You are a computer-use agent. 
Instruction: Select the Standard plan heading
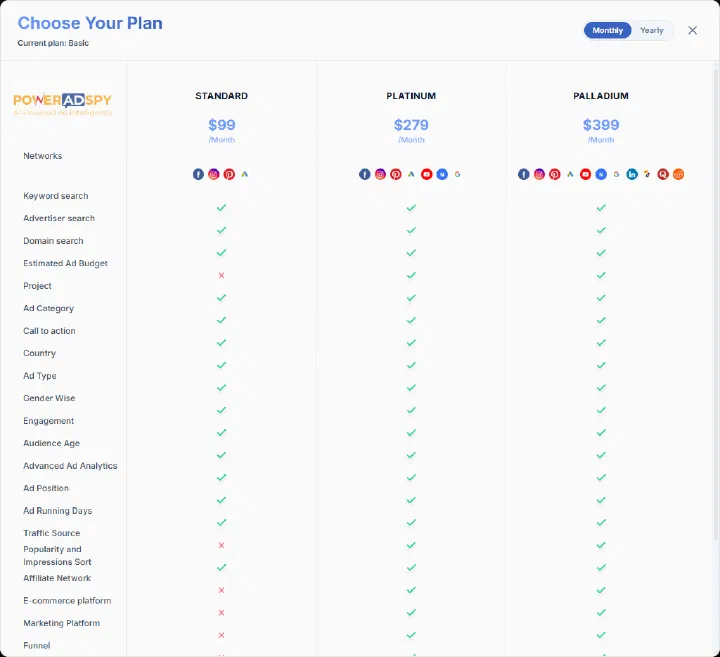click(221, 96)
